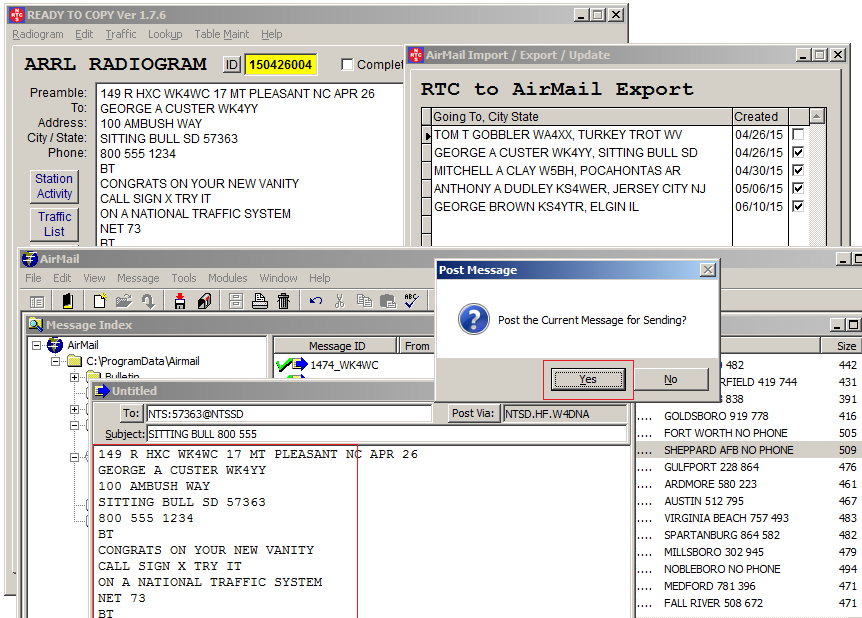862x618 pixels.
Task: Click Yes in the Post Message dialog
Action: click(x=588, y=379)
